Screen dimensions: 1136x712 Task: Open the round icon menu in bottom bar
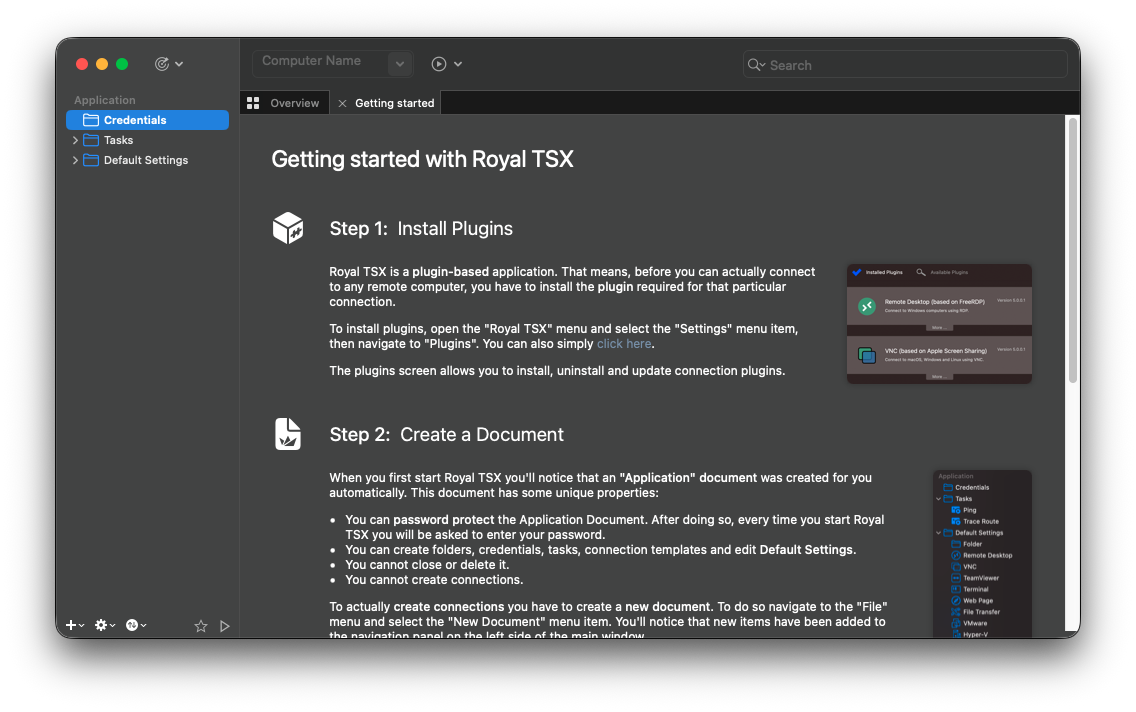point(135,625)
